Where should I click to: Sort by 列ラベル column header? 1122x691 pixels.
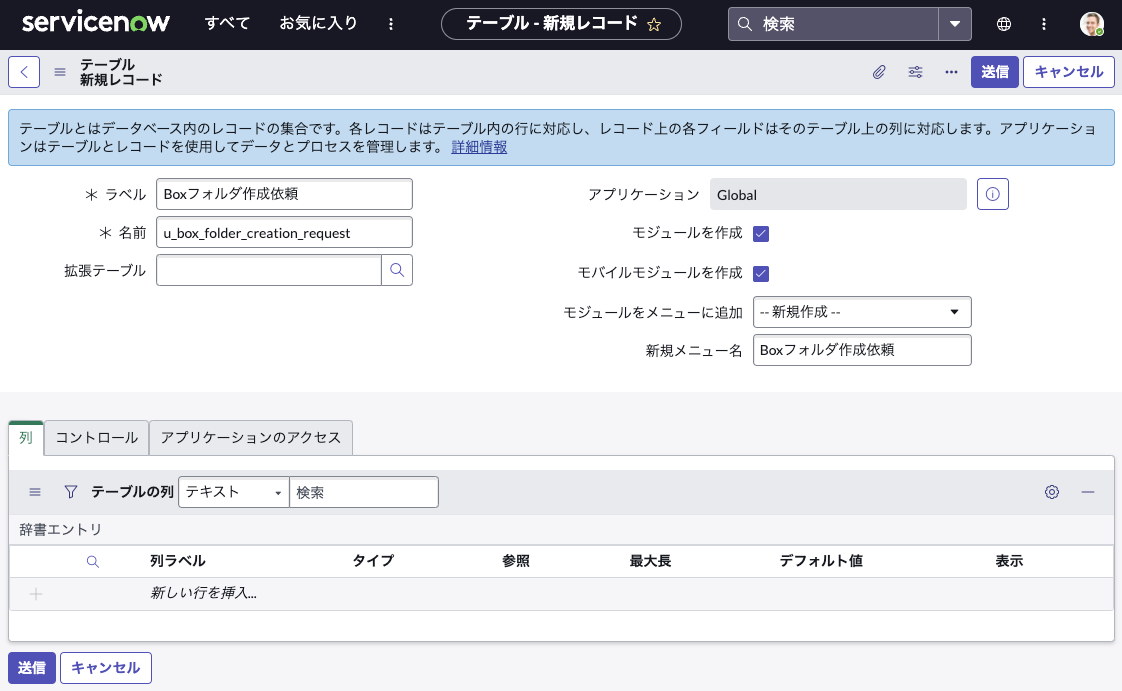177,561
